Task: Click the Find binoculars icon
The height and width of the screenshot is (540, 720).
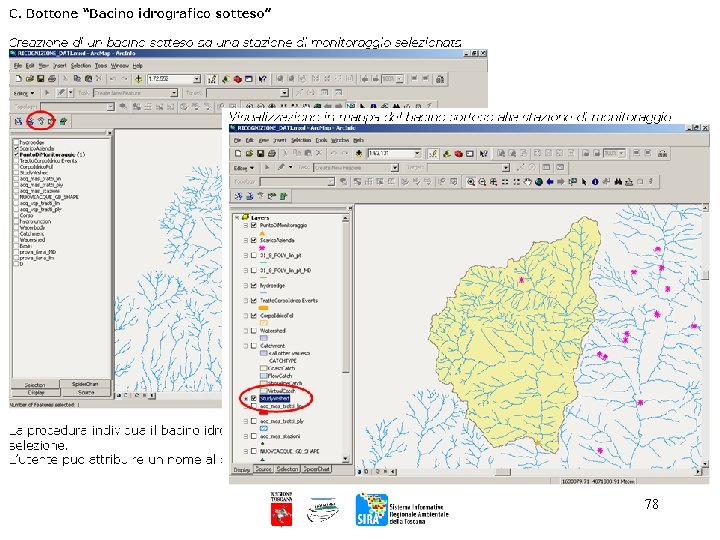Action: point(618,182)
